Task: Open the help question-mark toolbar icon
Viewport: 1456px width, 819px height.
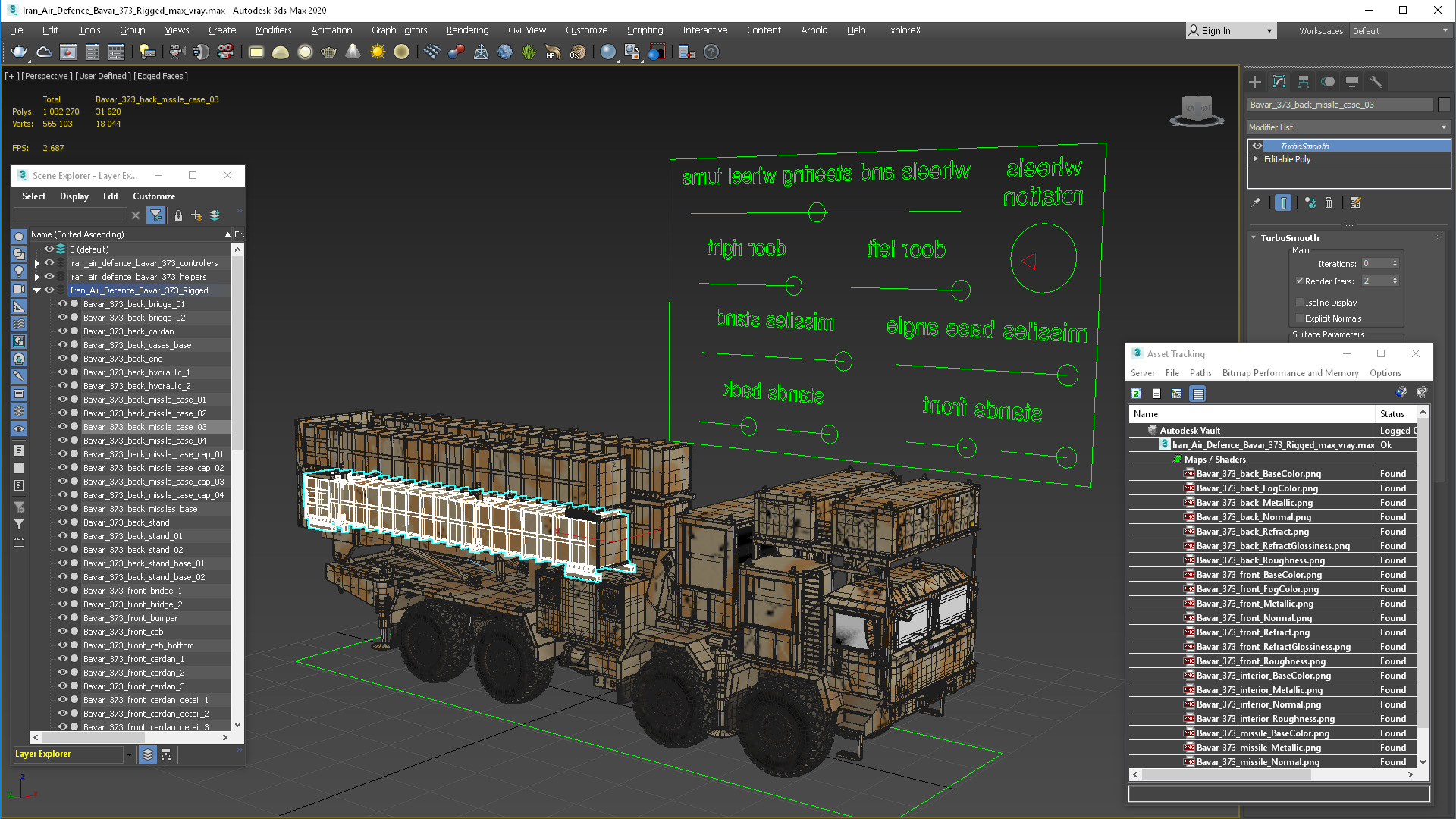Action: (711, 52)
